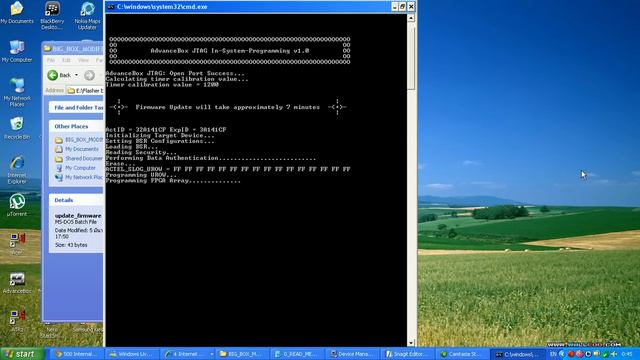Click the C:\windows cmd taskbar button
The width and height of the screenshot is (640, 360).
(518, 354)
